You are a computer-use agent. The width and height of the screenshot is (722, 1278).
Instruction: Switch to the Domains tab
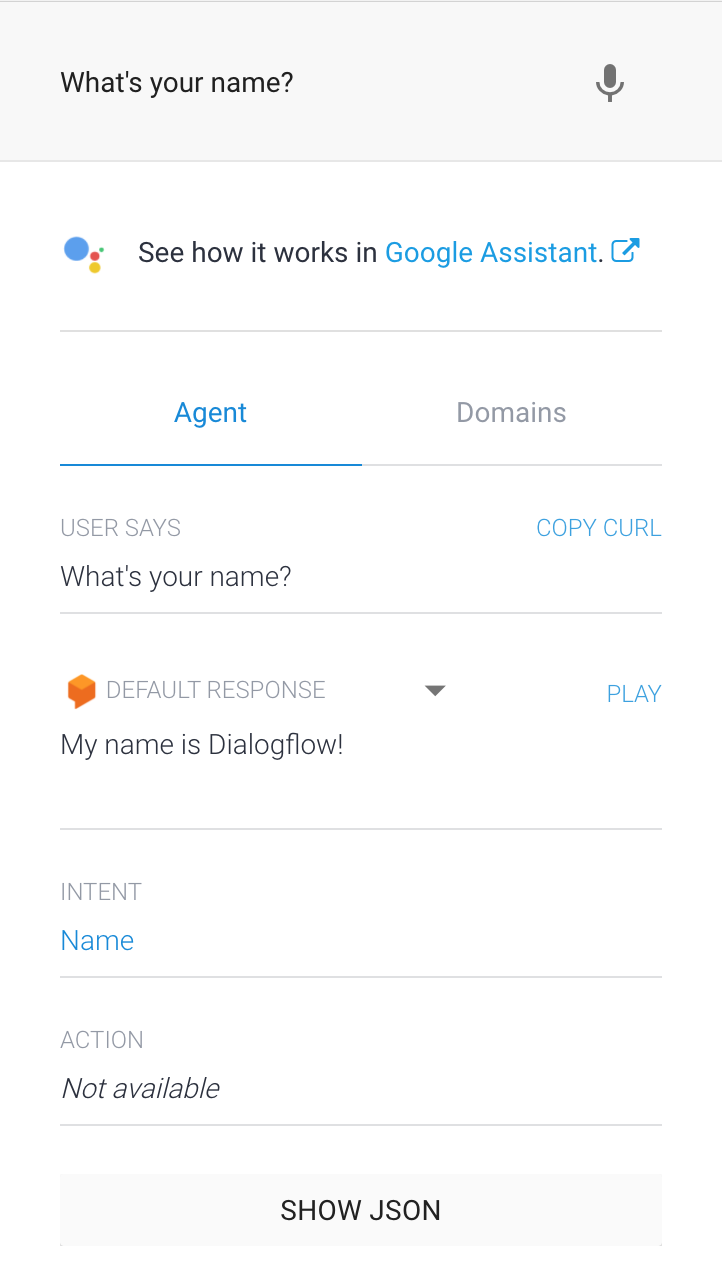[511, 413]
